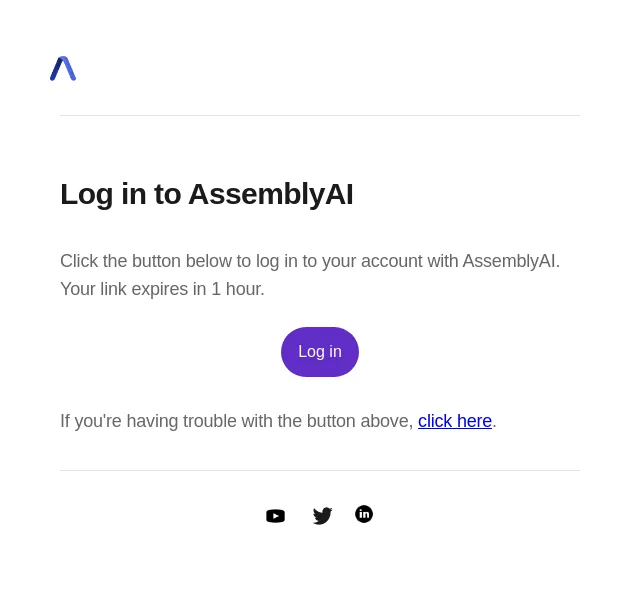
Task: Open the LinkedIn circular icon
Action: tap(364, 514)
